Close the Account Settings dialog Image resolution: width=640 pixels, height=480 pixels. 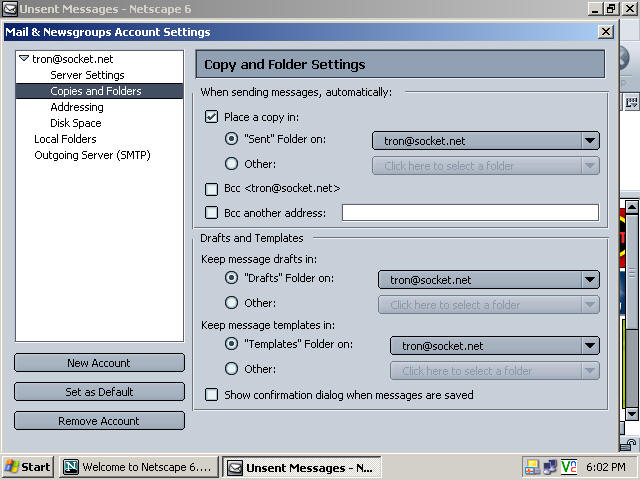(606, 32)
